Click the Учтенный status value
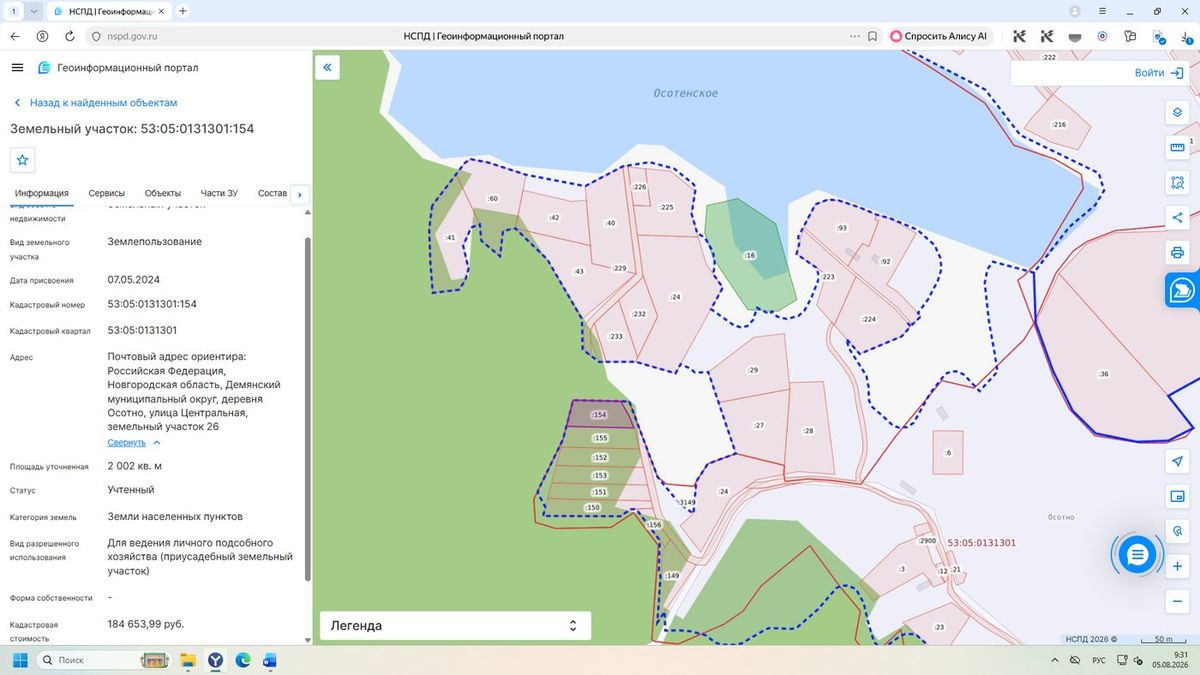This screenshot has height=675, width=1200. click(131, 490)
